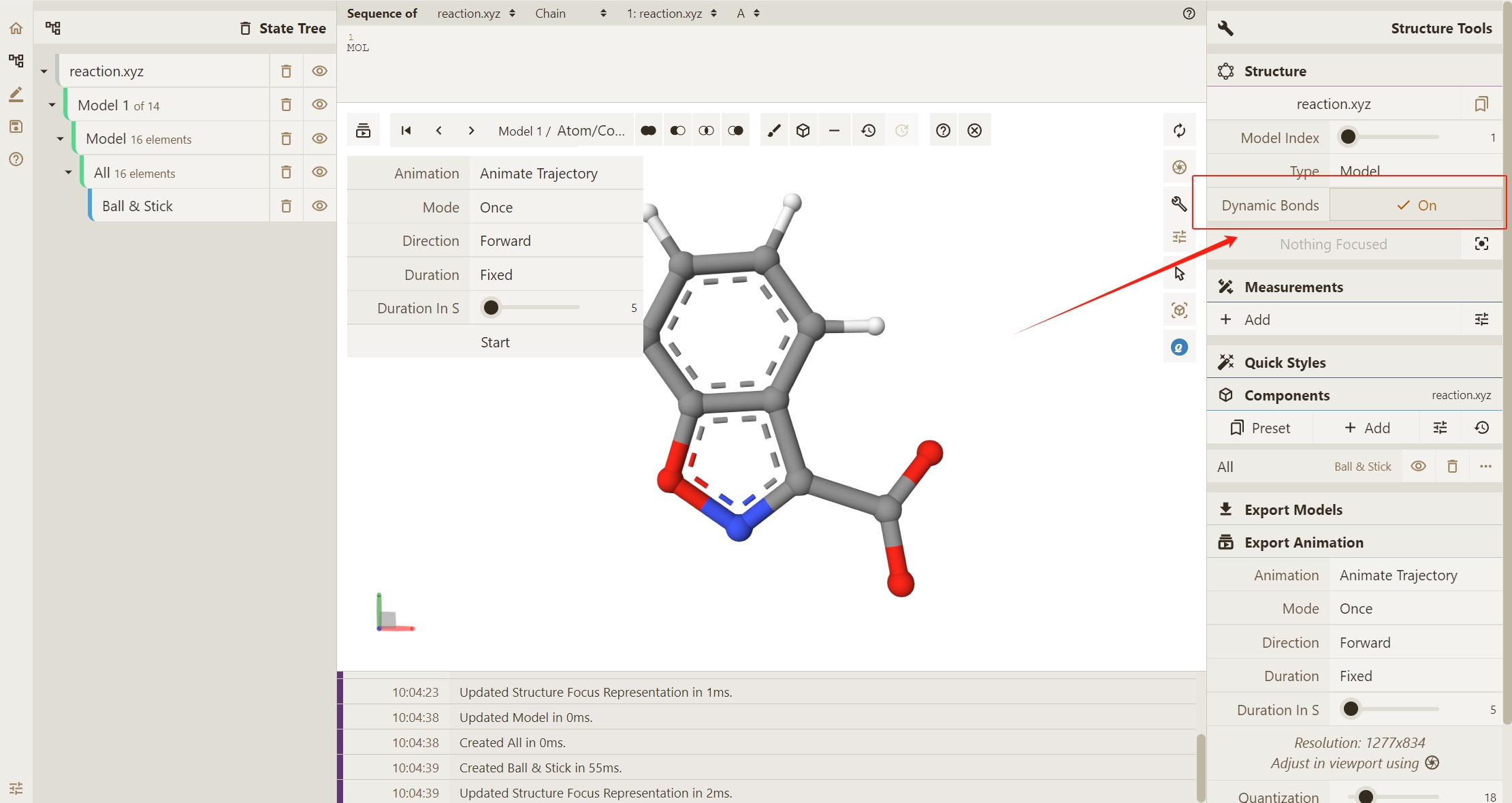The height and width of the screenshot is (803, 1512).
Task: Click the undo history icon in selection toolbar
Action: tap(868, 131)
